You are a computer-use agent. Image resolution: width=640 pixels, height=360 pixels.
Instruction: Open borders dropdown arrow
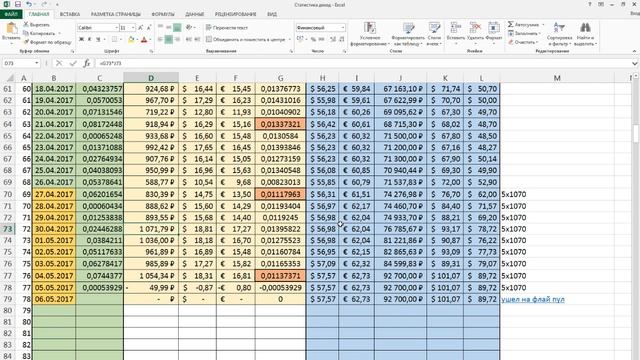tap(122, 39)
